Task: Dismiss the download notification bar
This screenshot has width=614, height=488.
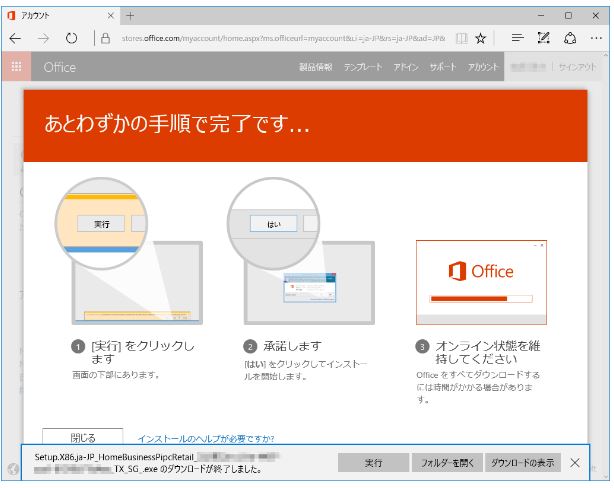Action: coord(575,463)
